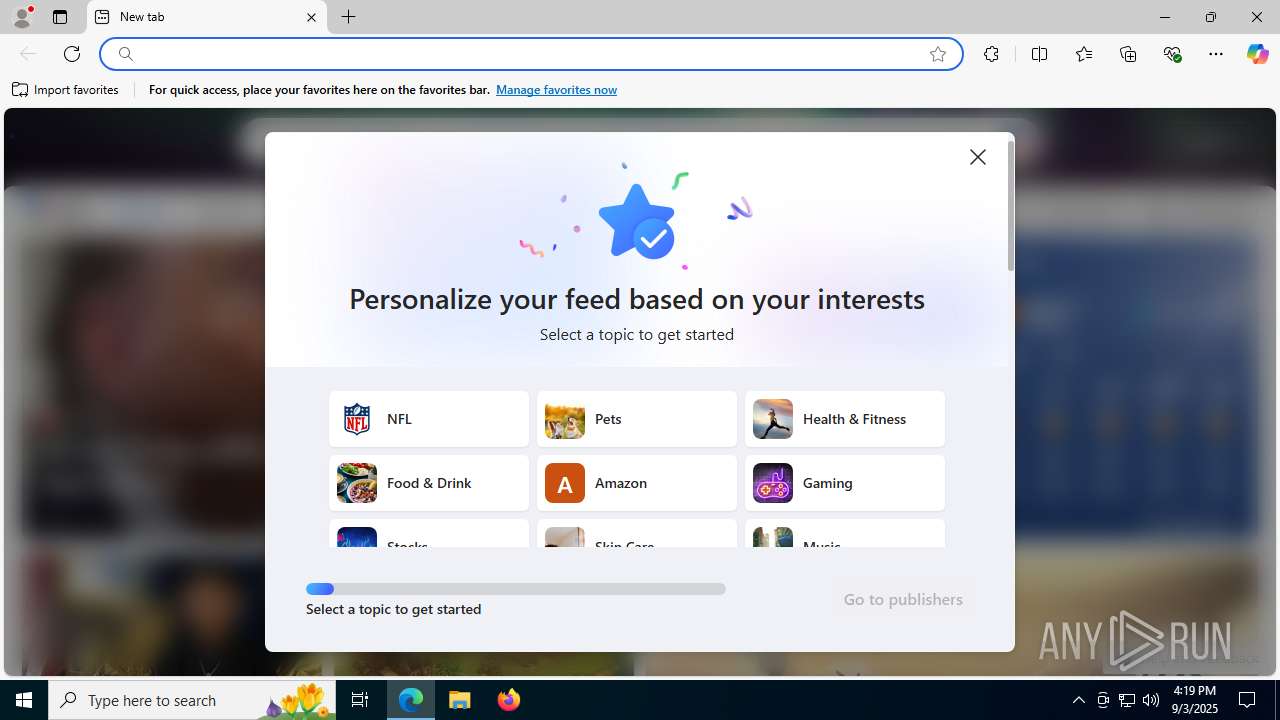This screenshot has width=1280, height=720.
Task: Open the tab actions menu icon
Action: pos(60,17)
